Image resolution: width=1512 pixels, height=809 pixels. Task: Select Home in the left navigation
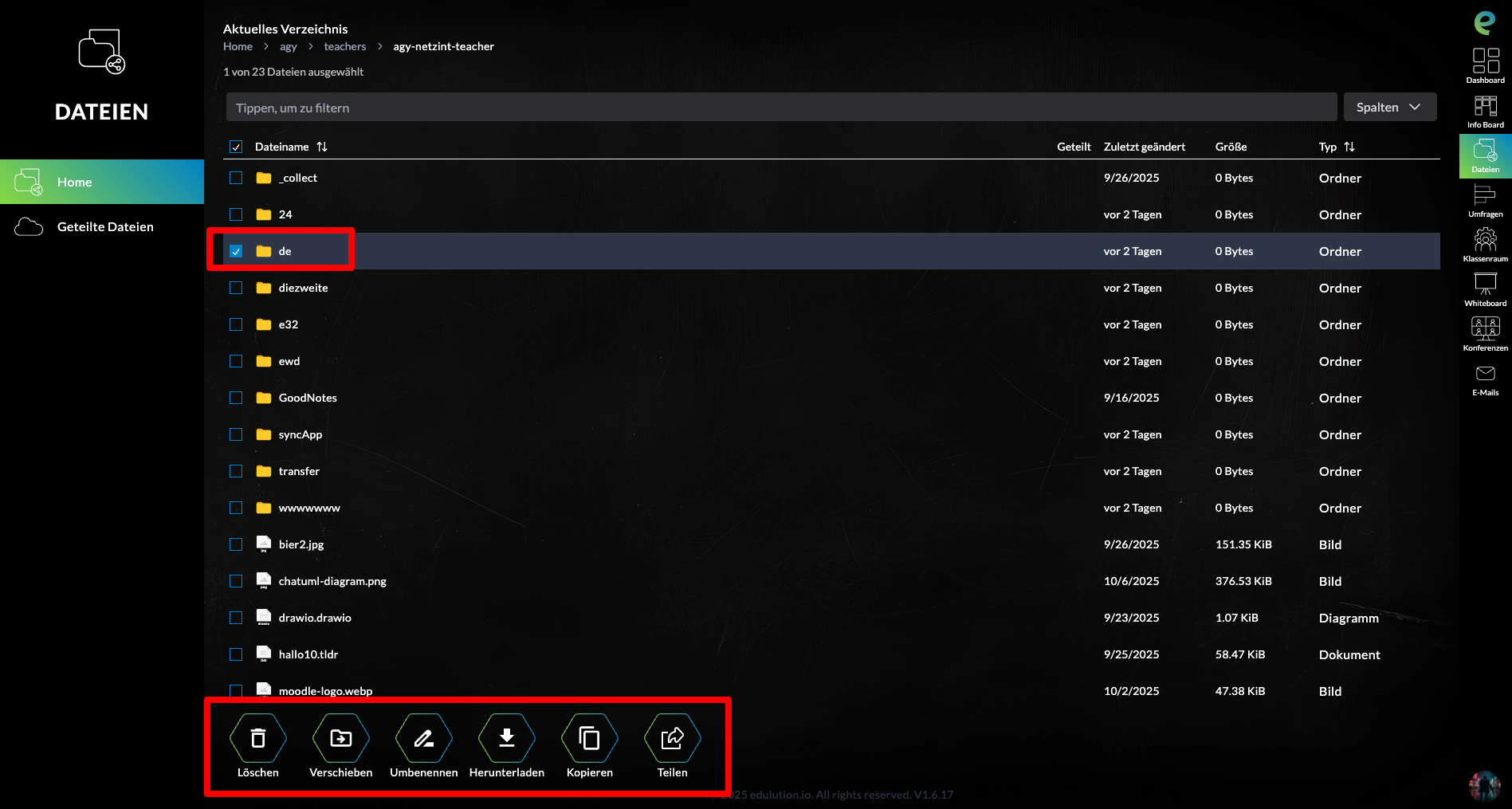(x=74, y=182)
